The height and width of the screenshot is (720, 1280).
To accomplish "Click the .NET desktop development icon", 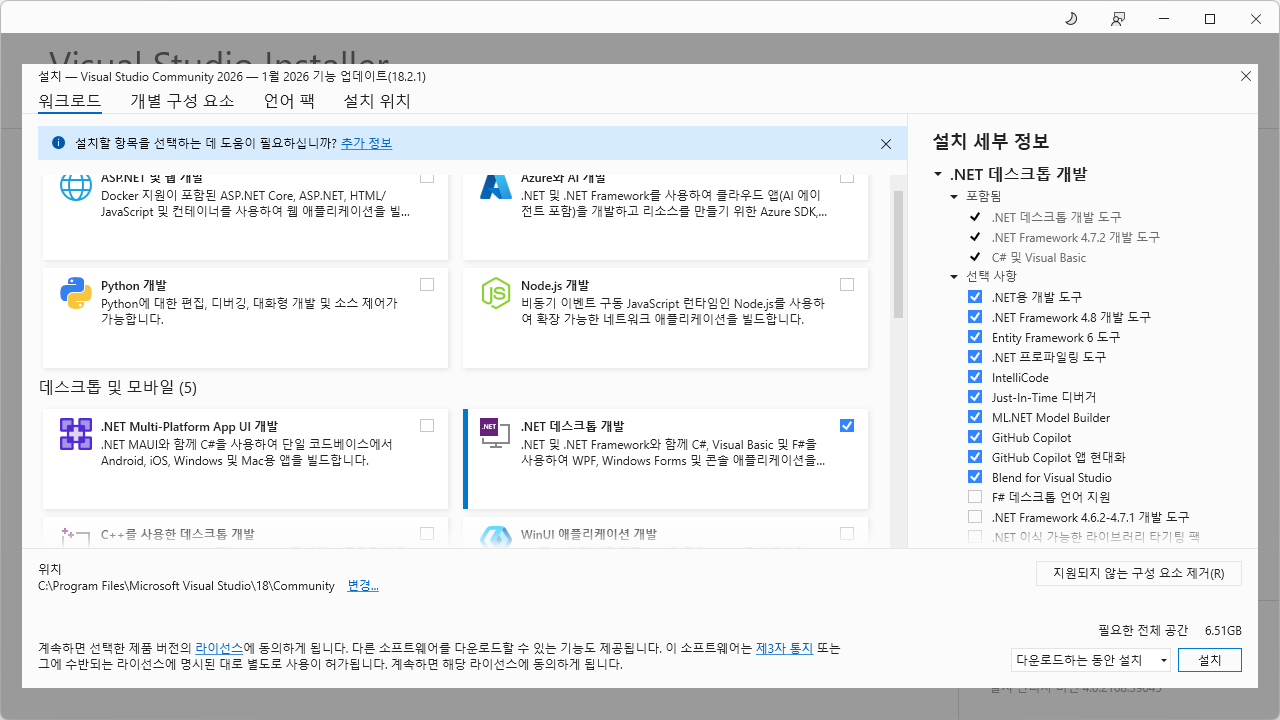I will coord(496,434).
